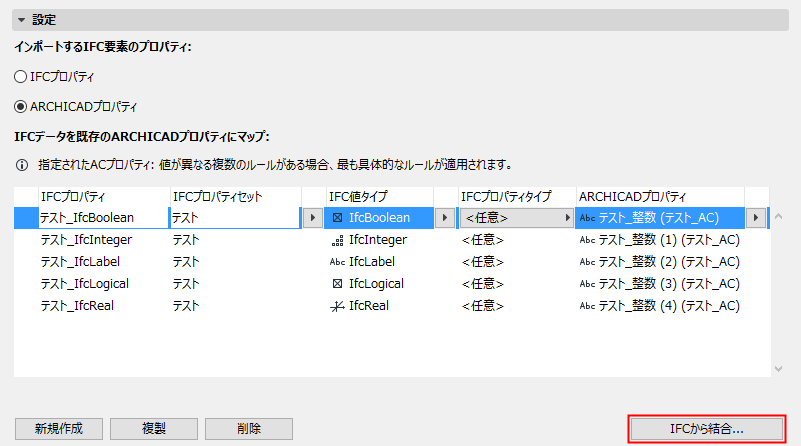Screen dimensions: 801x446
Task: Click the IfcBoolean checkbox type icon
Action: pyautogui.click(x=337, y=218)
